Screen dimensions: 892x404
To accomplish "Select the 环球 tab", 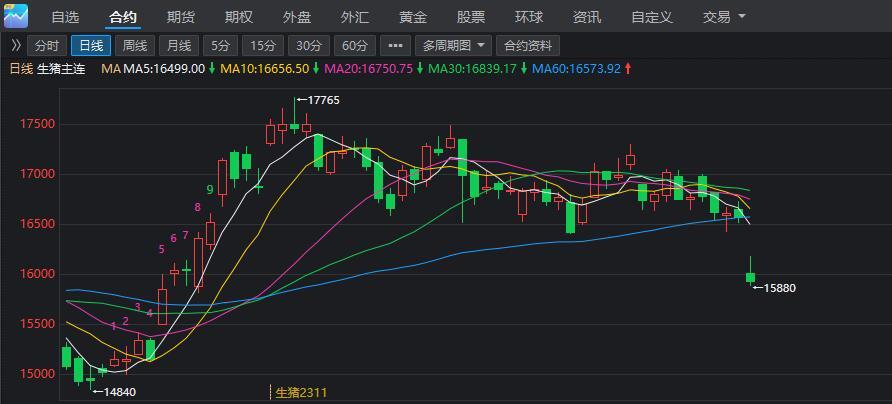I will tap(529, 17).
